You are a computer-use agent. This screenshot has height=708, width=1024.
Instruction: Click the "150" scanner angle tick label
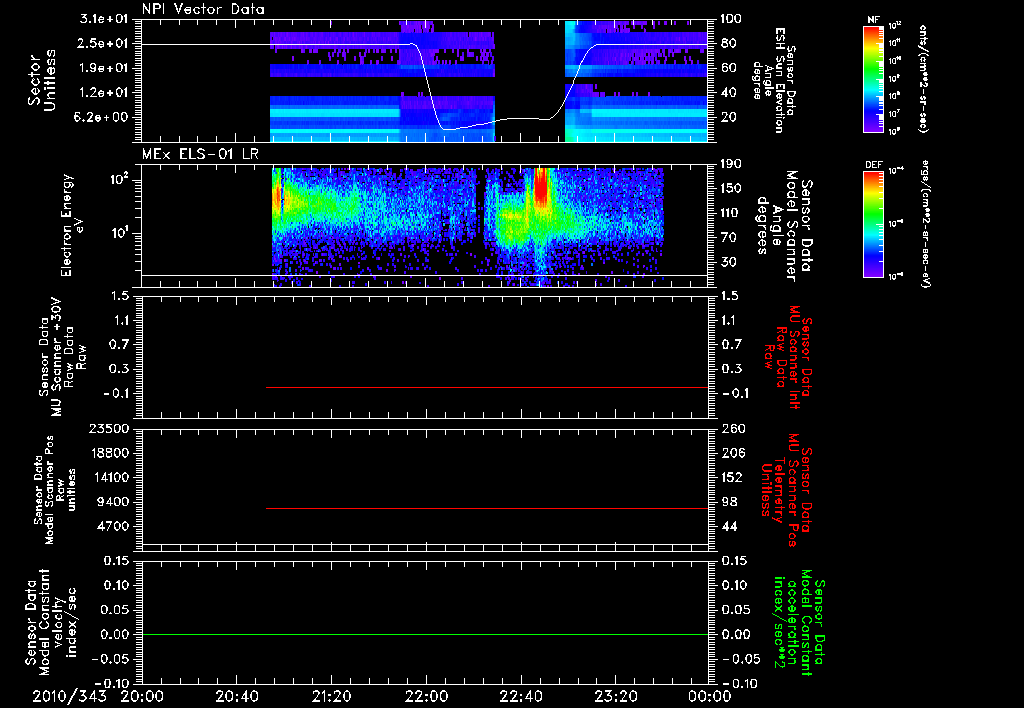click(732, 189)
